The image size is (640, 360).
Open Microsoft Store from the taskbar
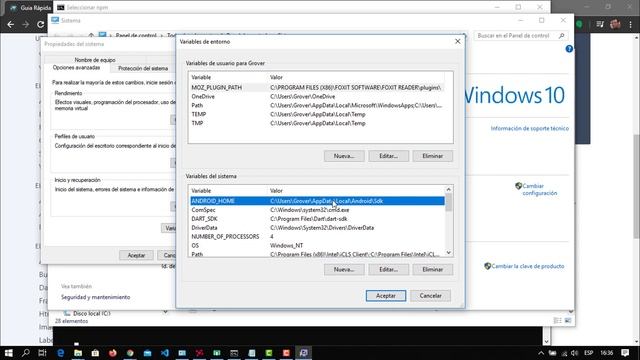pos(95,353)
